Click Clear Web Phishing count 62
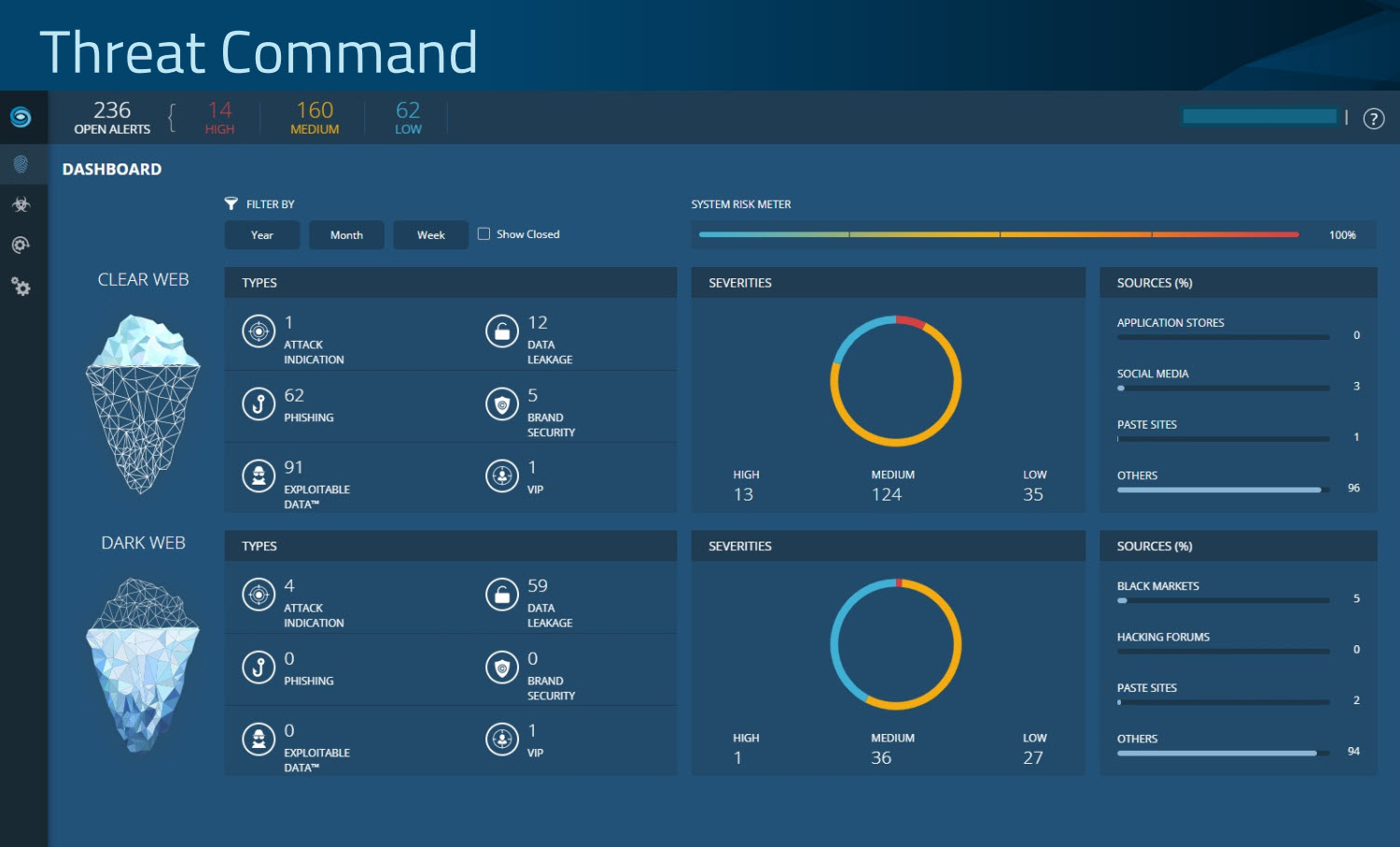Screen dimensions: 1400x847 click(294, 396)
